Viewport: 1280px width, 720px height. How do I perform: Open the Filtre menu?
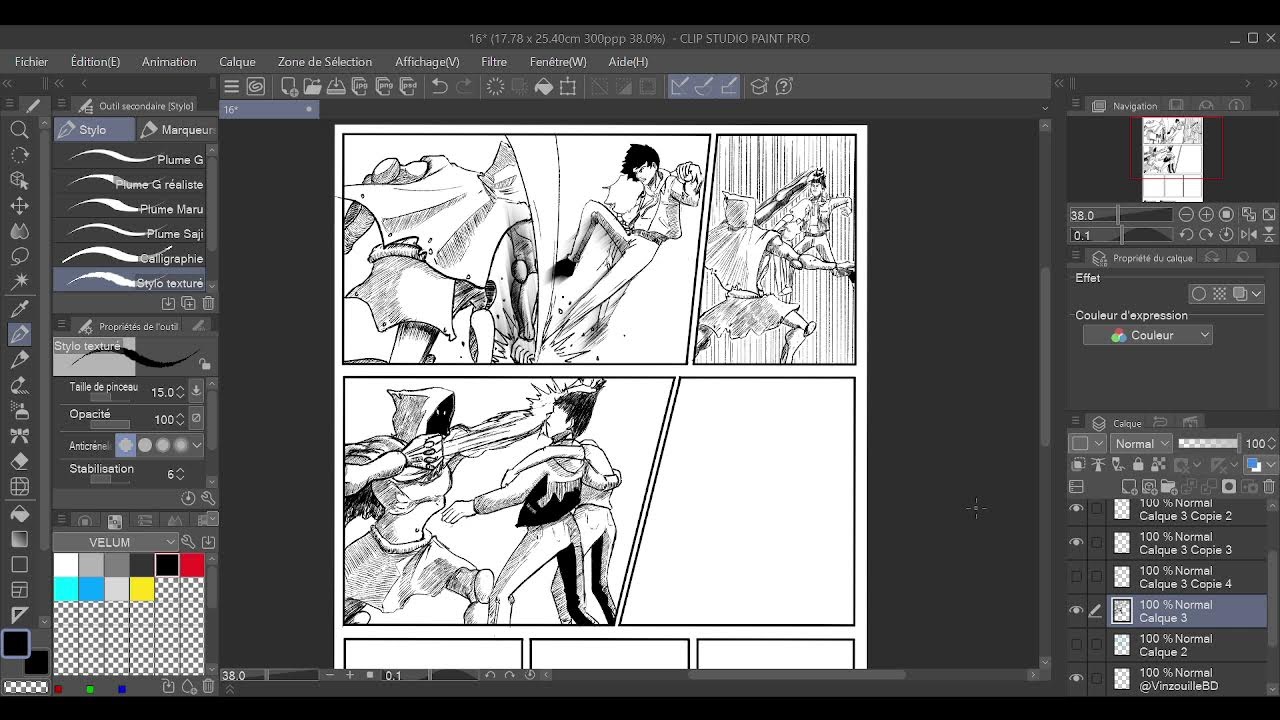coord(494,62)
